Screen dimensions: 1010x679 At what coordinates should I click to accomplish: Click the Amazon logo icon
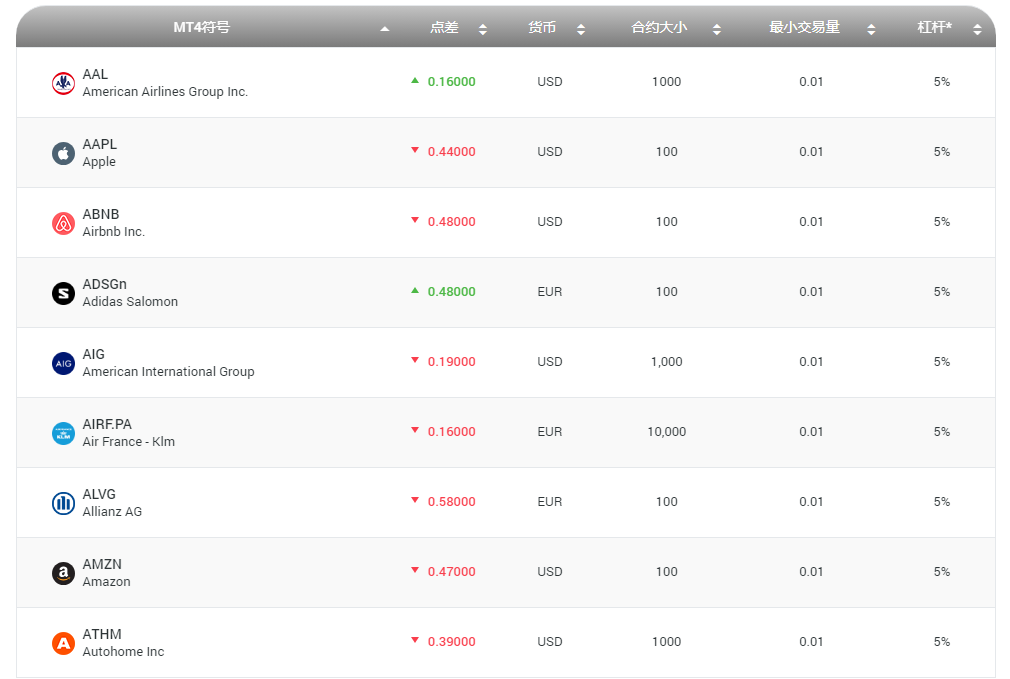[x=63, y=573]
